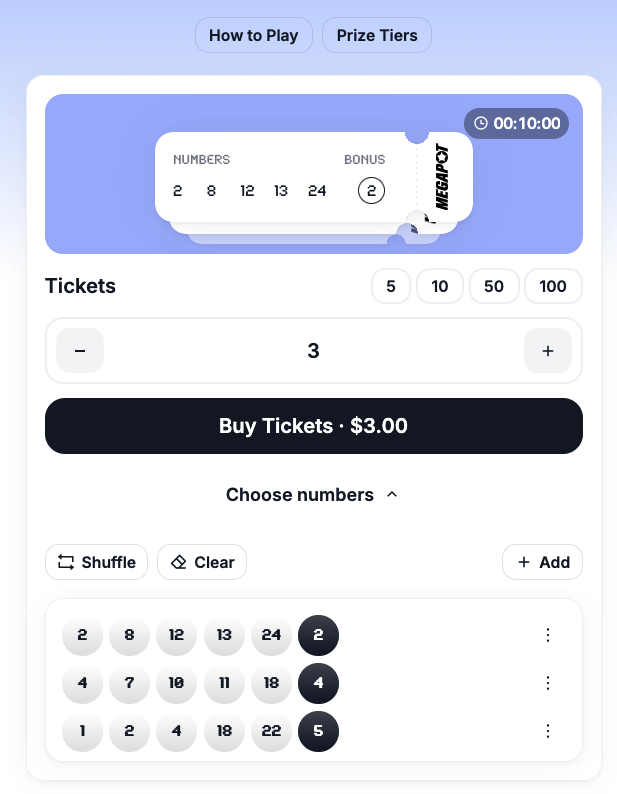Add a new ticket row

point(542,562)
